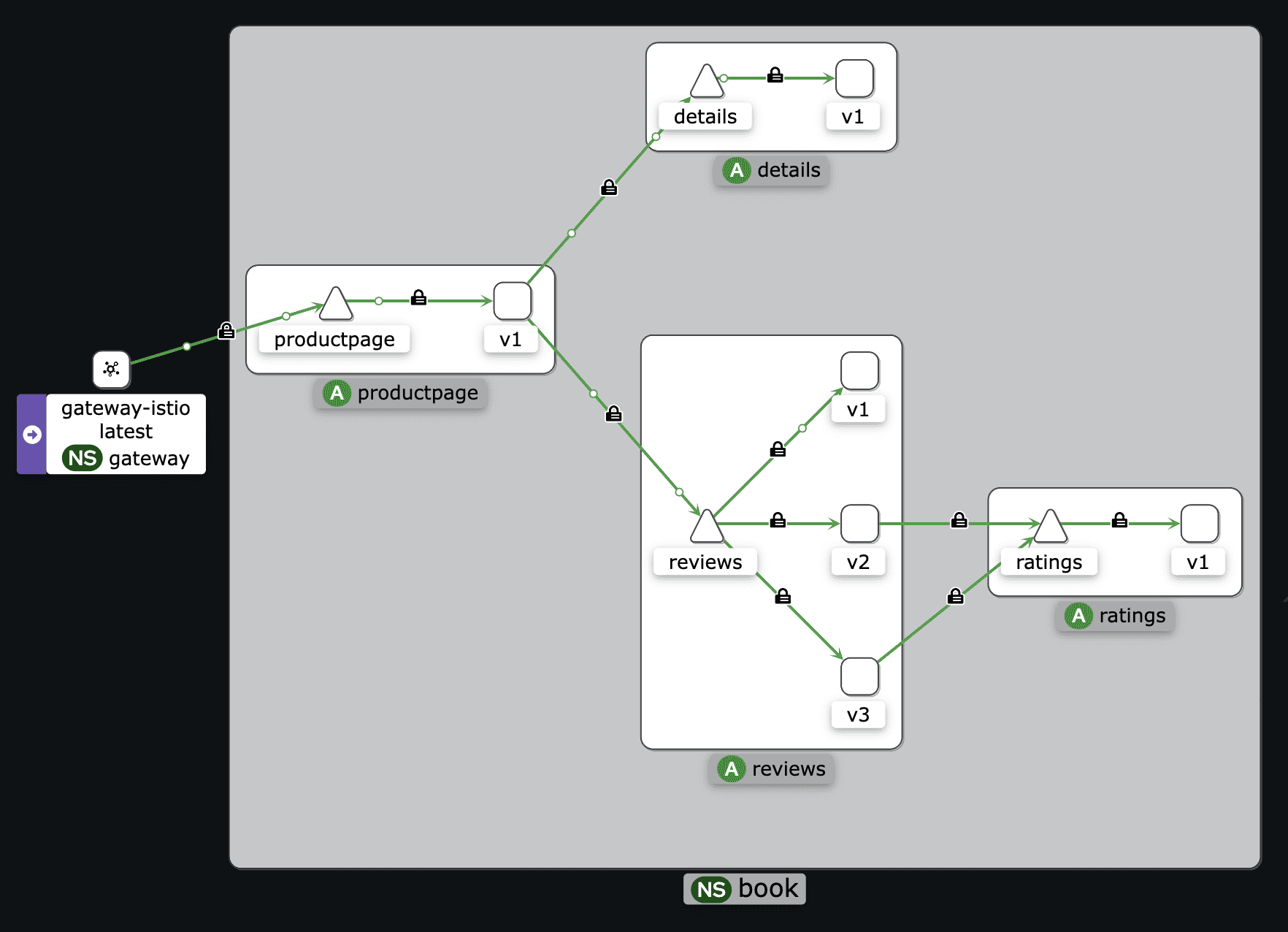This screenshot has height=932, width=1288.
Task: Click the A ratings app label
Action: point(1116,616)
